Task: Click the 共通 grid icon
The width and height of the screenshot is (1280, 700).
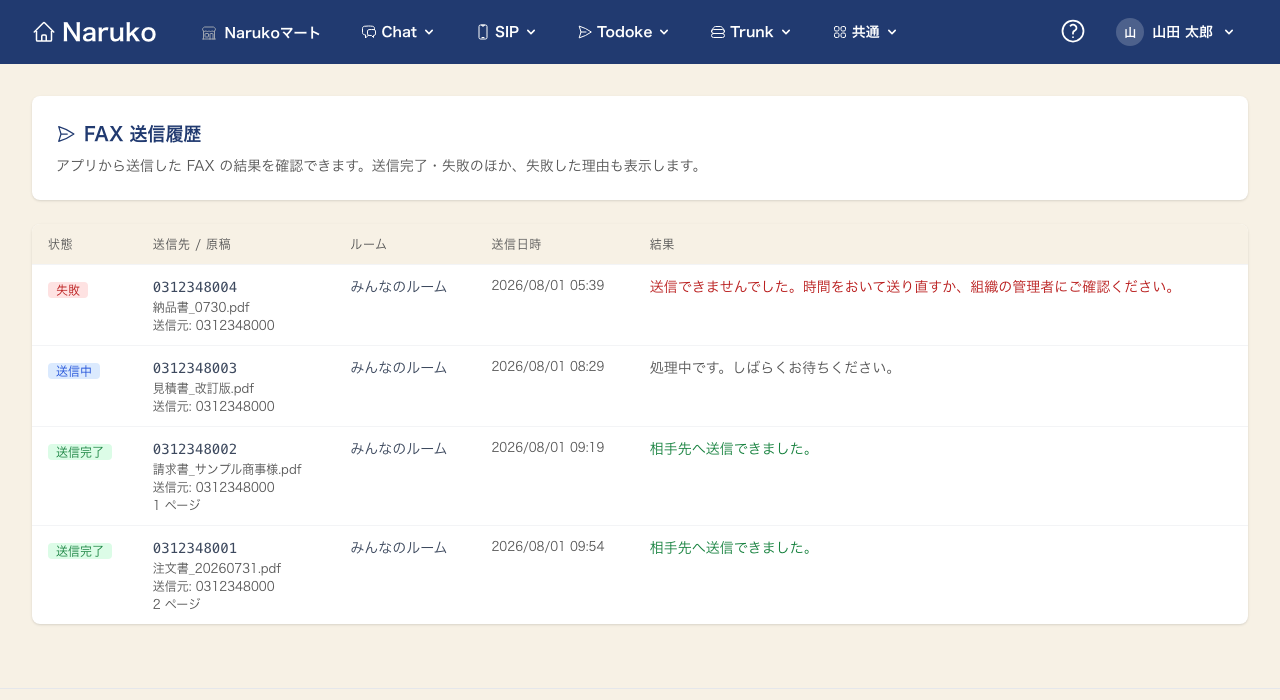Action: click(840, 32)
